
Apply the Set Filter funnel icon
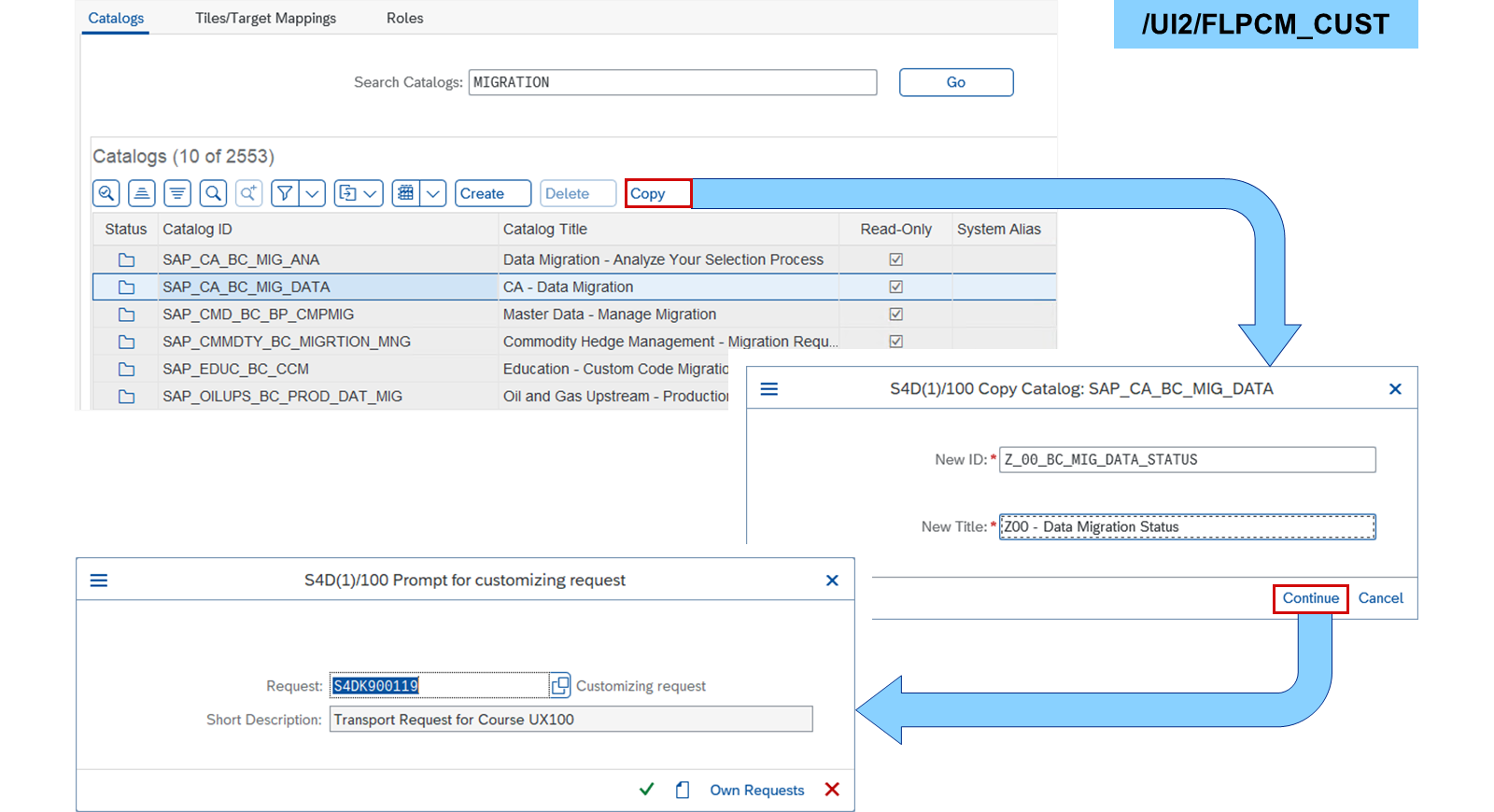[x=285, y=193]
